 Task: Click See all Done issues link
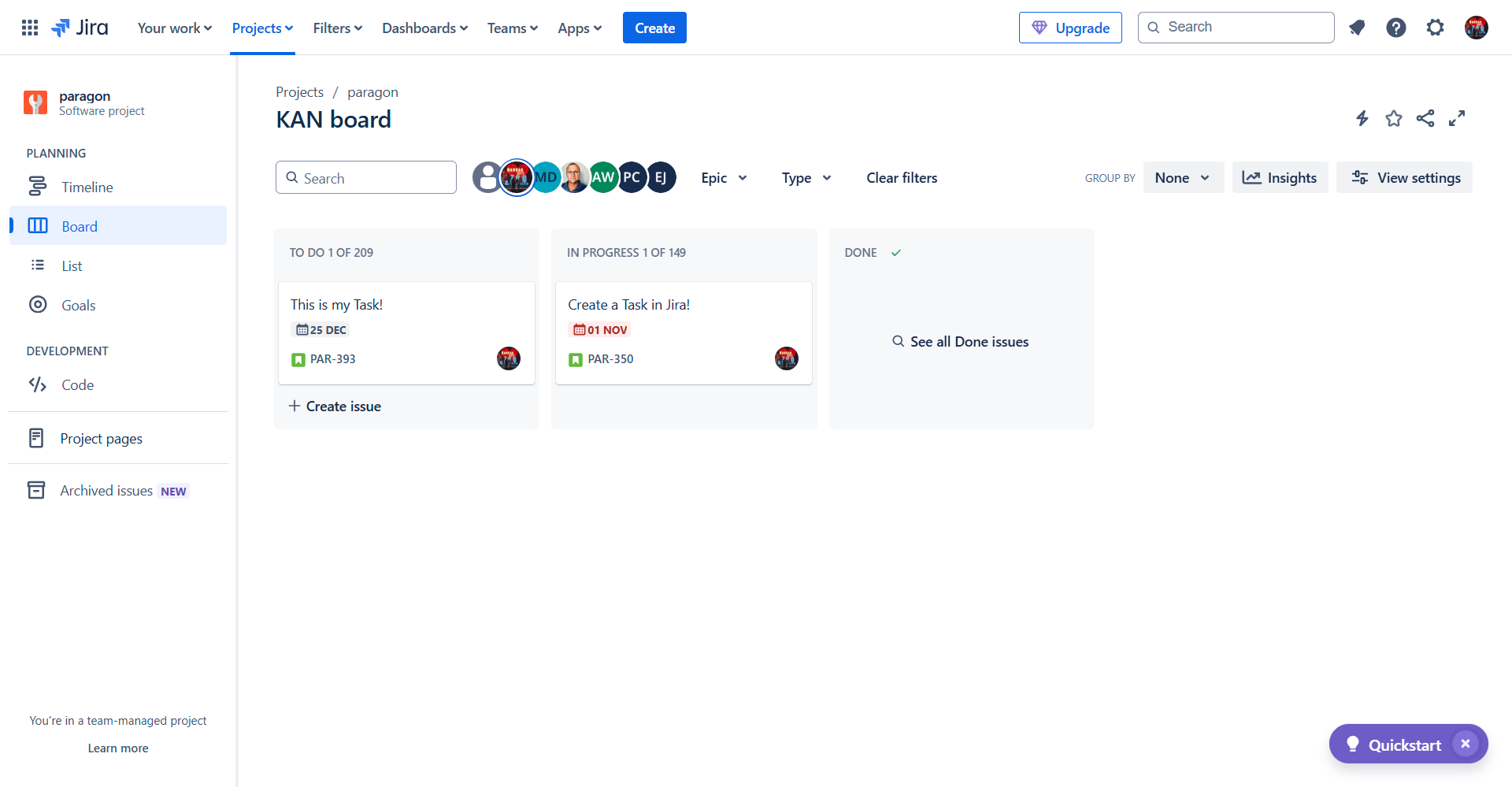click(x=961, y=341)
